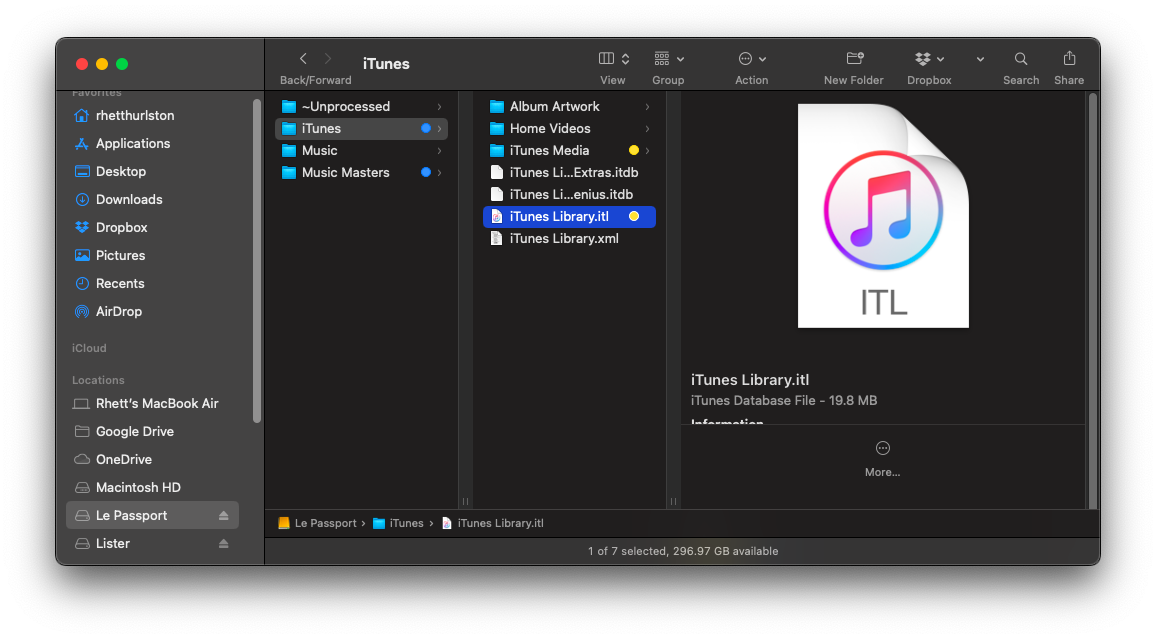The height and width of the screenshot is (639, 1156).
Task: Expand the Album Artwork folder chevron
Action: pos(647,107)
